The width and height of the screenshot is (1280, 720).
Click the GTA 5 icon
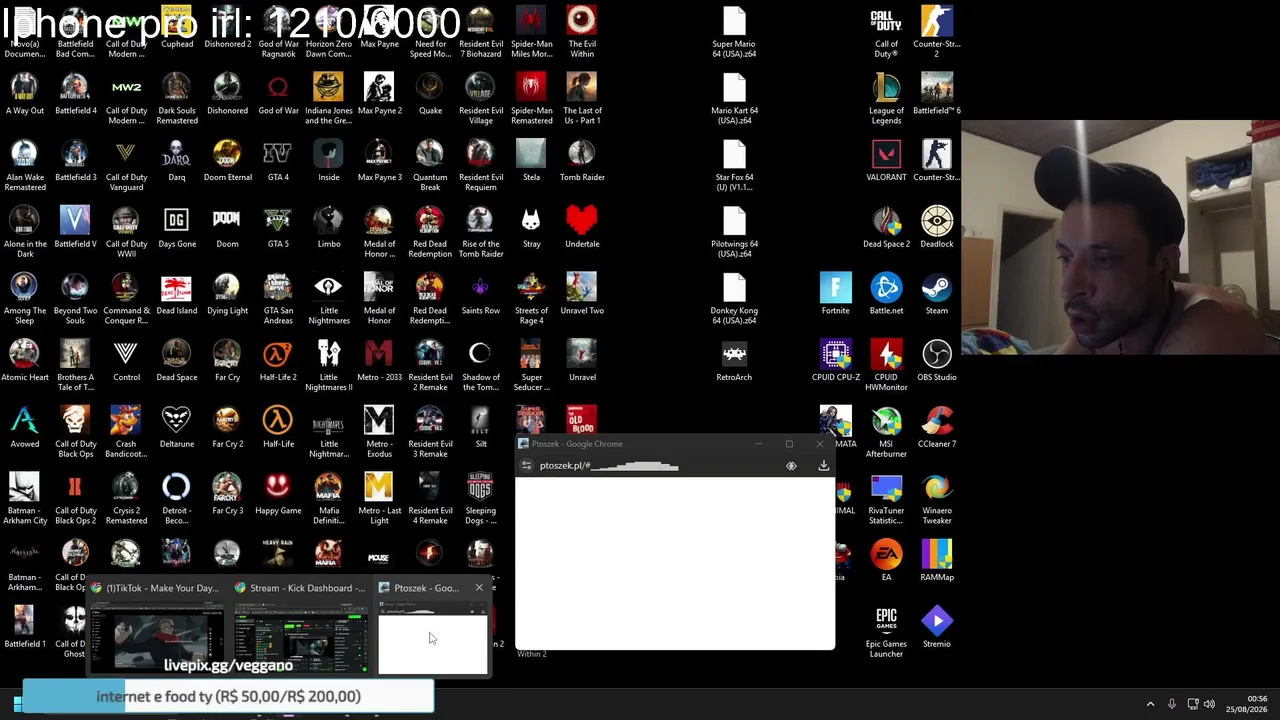coord(278,227)
